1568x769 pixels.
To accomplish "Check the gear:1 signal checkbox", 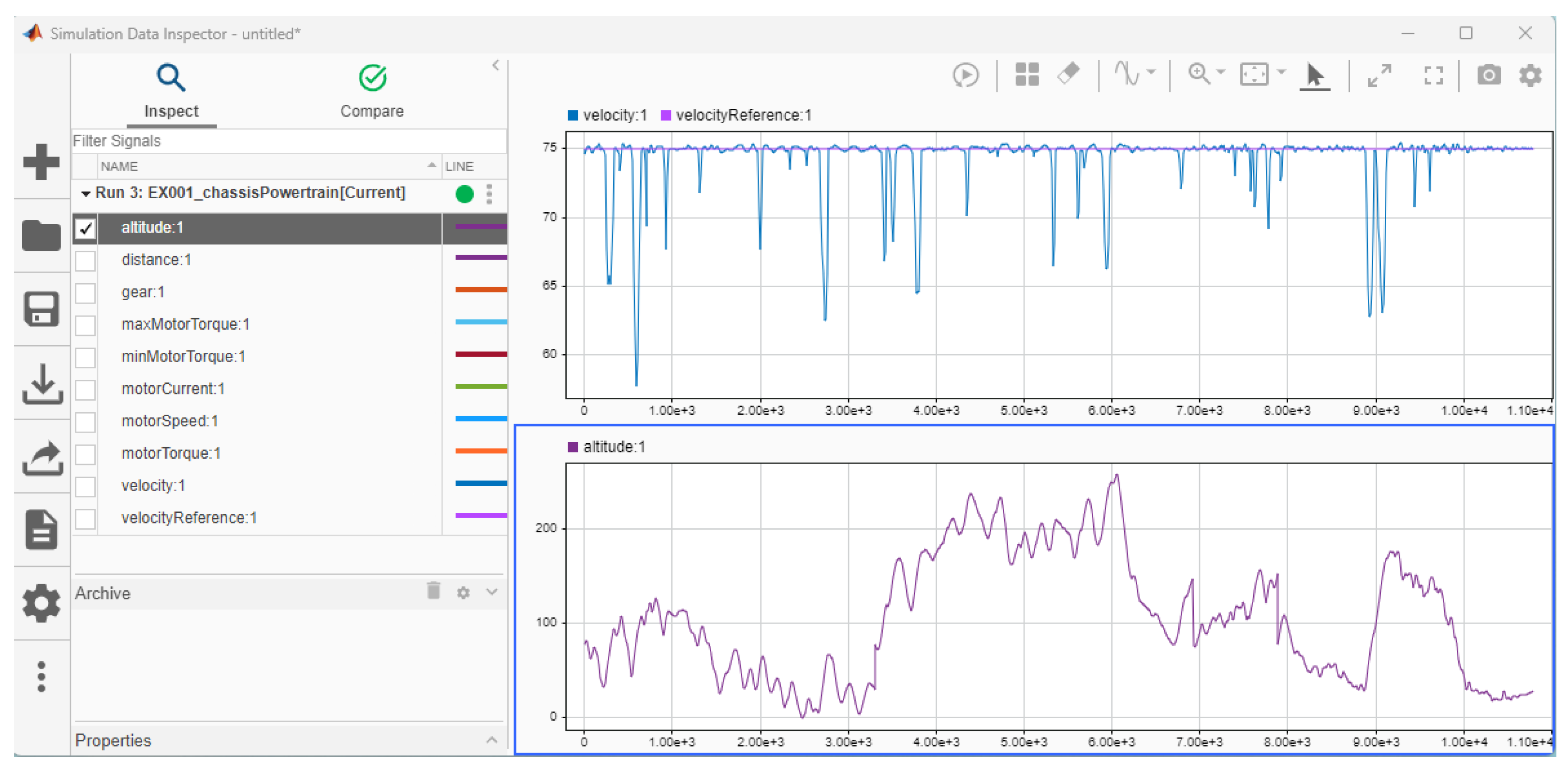I will [x=86, y=293].
